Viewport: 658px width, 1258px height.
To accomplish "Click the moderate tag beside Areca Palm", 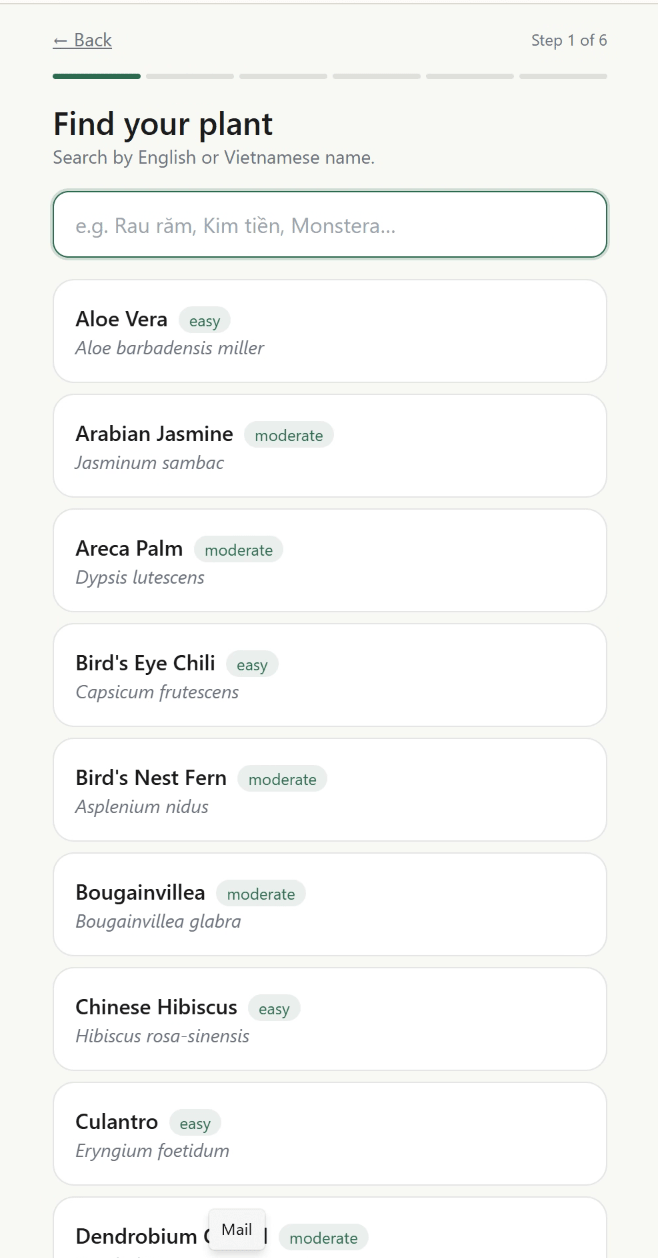I will (x=238, y=550).
